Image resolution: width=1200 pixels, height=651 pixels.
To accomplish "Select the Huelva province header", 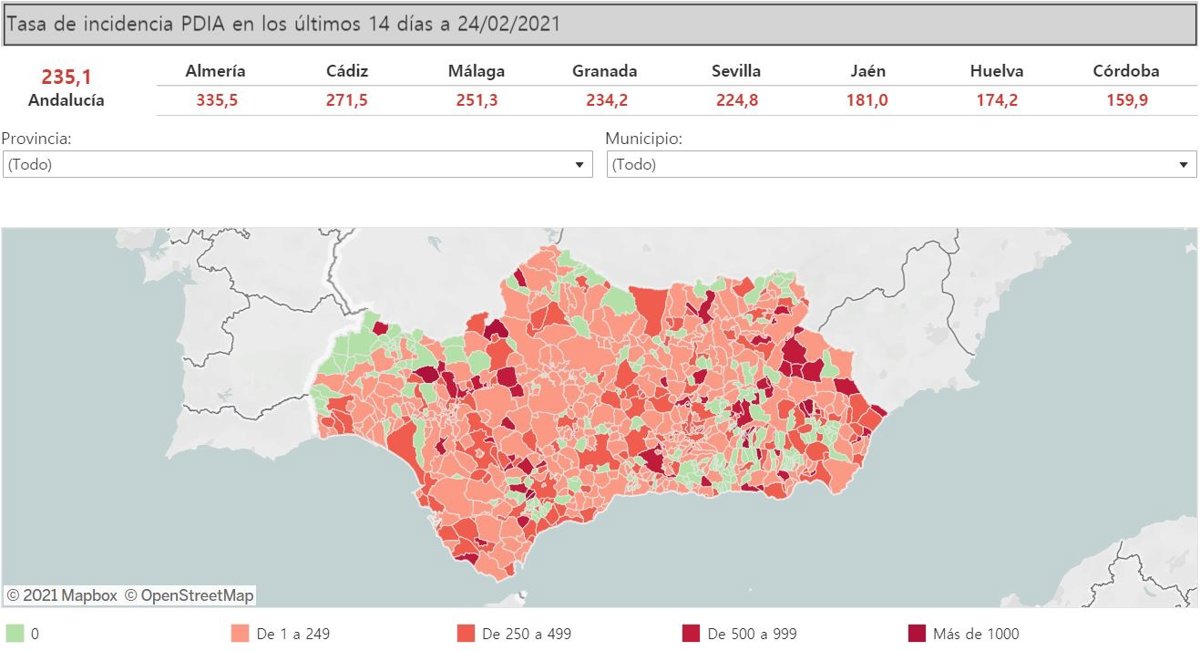I will [996, 71].
